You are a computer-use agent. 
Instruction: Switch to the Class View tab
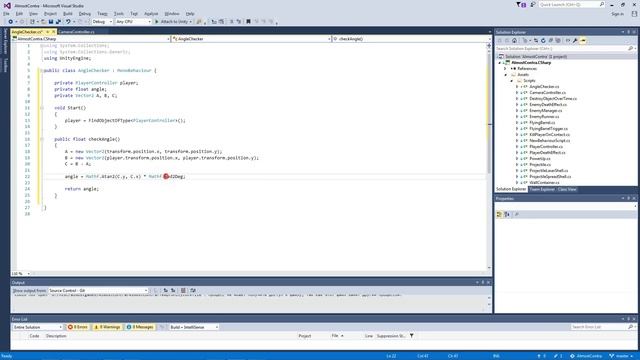pos(567,189)
